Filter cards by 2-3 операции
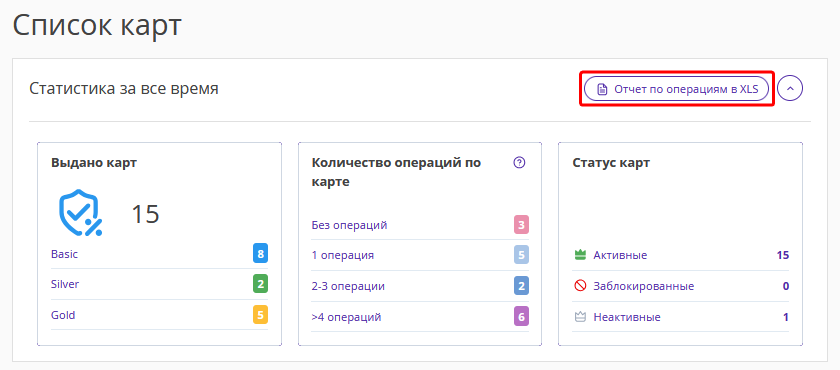This screenshot has width=840, height=370. click(348, 286)
